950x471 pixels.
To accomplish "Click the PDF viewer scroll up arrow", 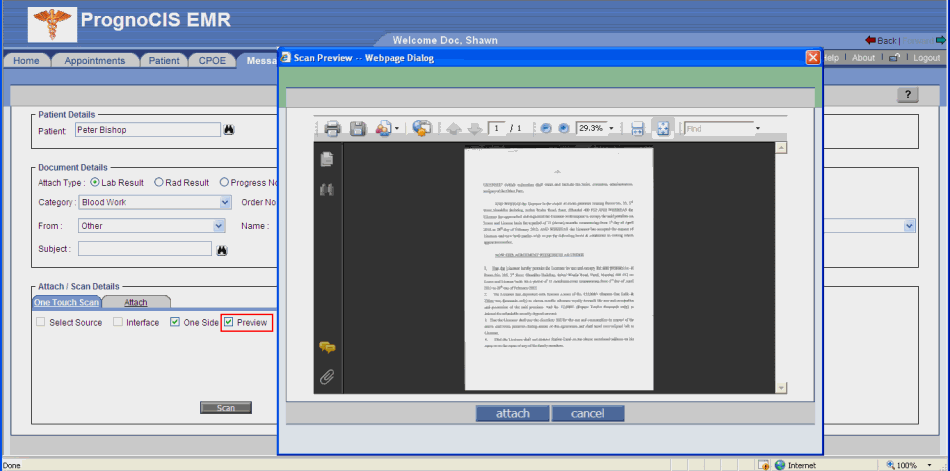I will pyautogui.click(x=781, y=148).
